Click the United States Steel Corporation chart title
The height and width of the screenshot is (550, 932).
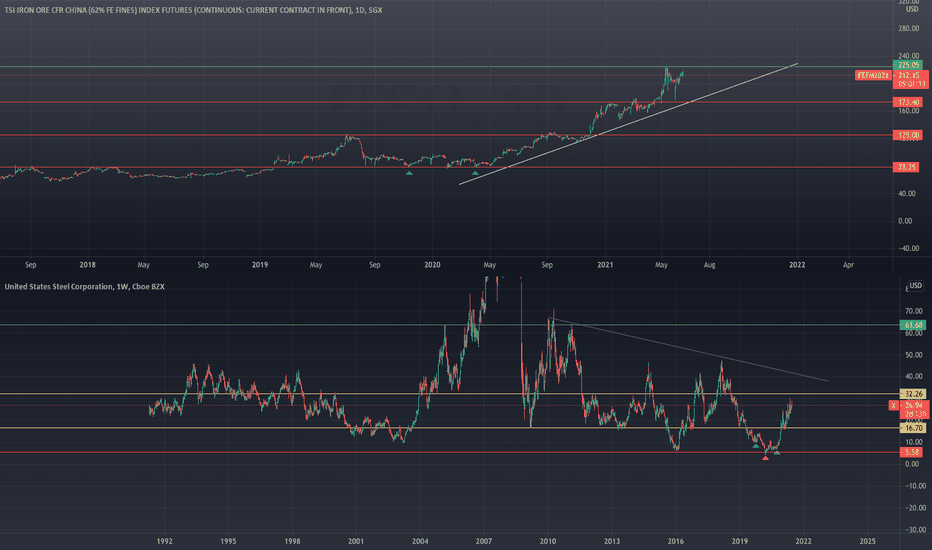click(84, 287)
